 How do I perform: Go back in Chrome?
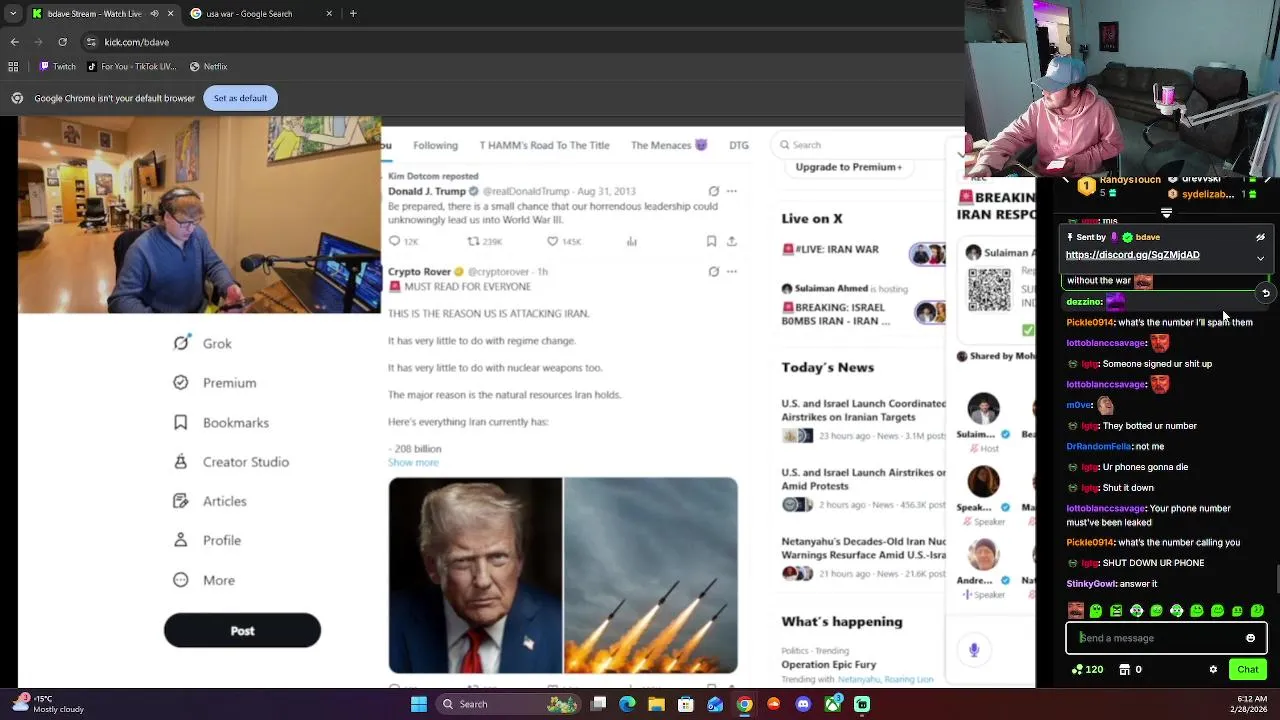click(14, 42)
